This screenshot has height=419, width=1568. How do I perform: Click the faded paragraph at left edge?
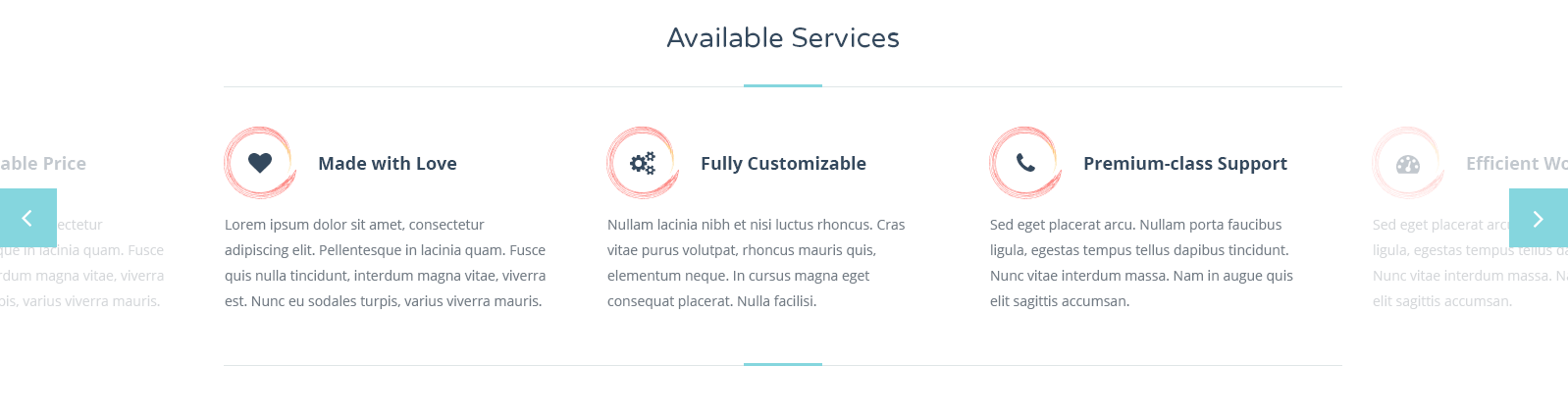click(x=82, y=263)
